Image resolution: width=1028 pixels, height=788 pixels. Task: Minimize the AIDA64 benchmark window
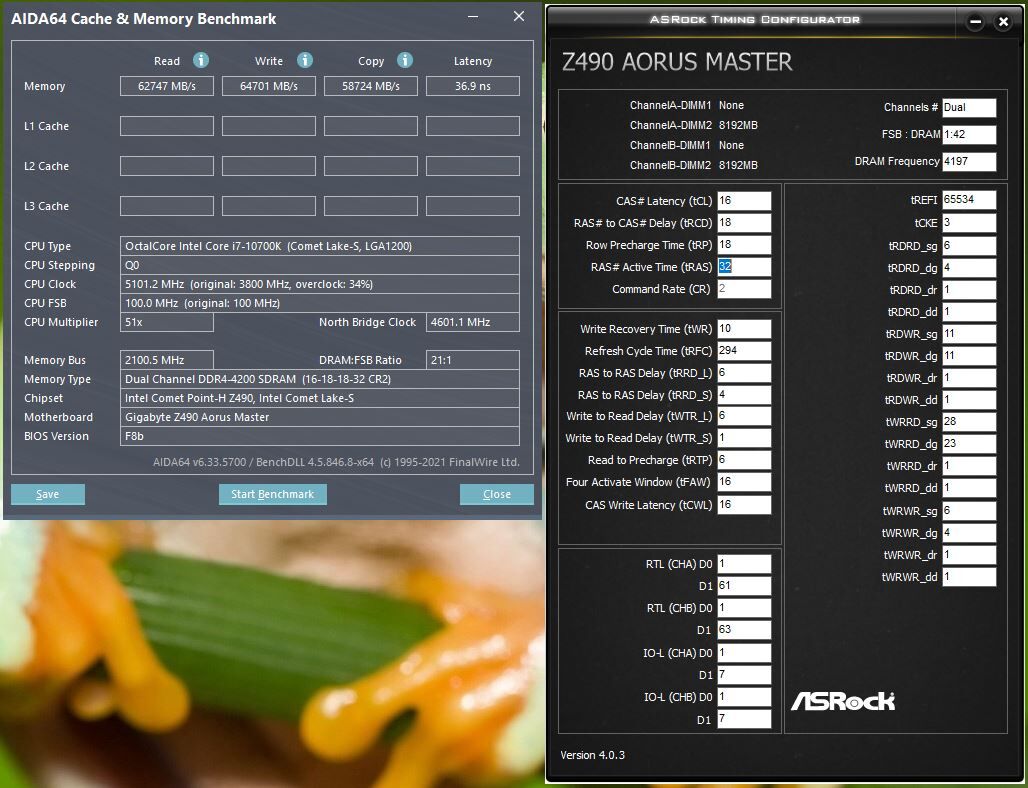coord(473,16)
